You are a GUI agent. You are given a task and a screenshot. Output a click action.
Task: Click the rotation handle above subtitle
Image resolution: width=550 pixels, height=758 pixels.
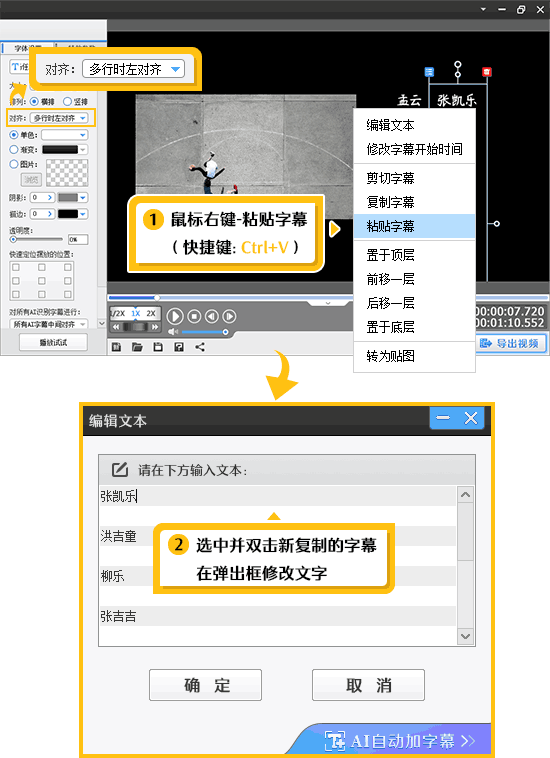tap(458, 64)
